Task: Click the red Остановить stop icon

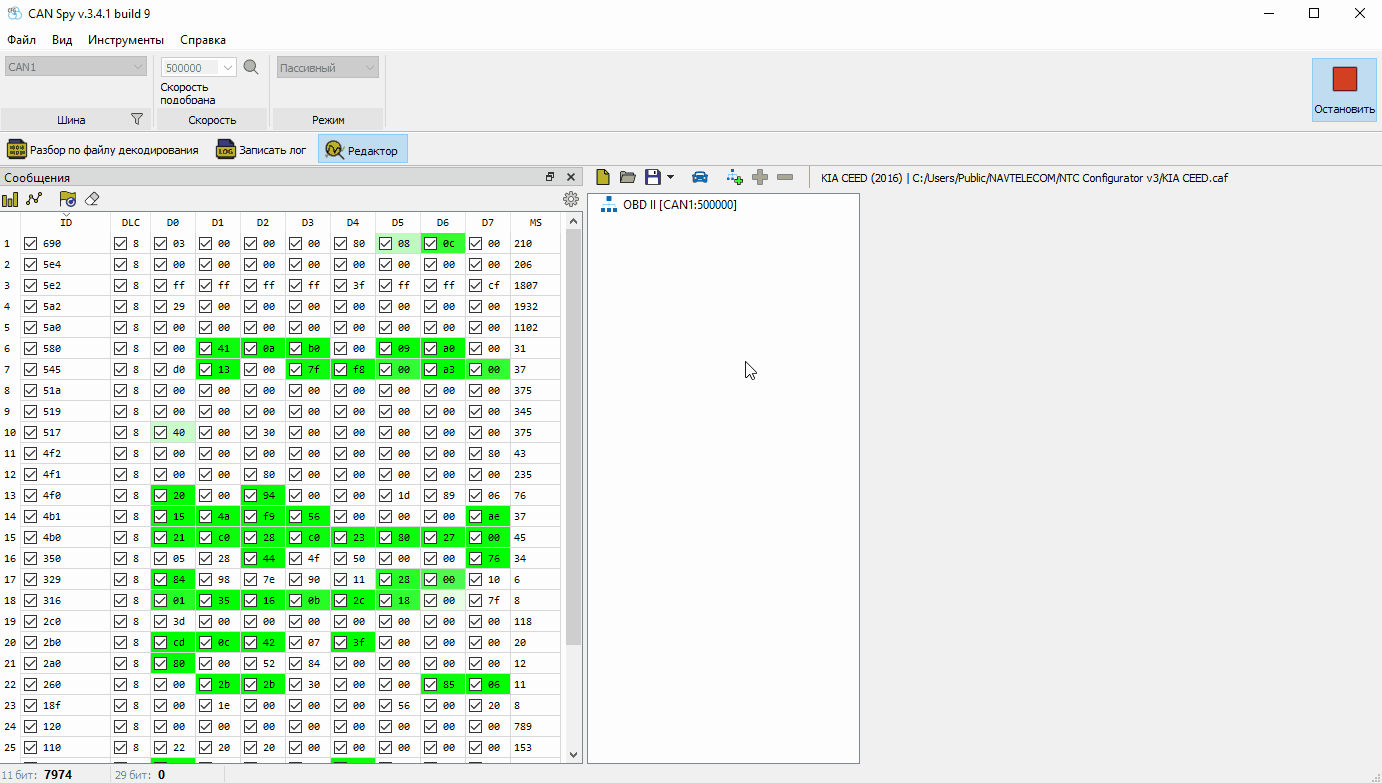Action: 1344,80
